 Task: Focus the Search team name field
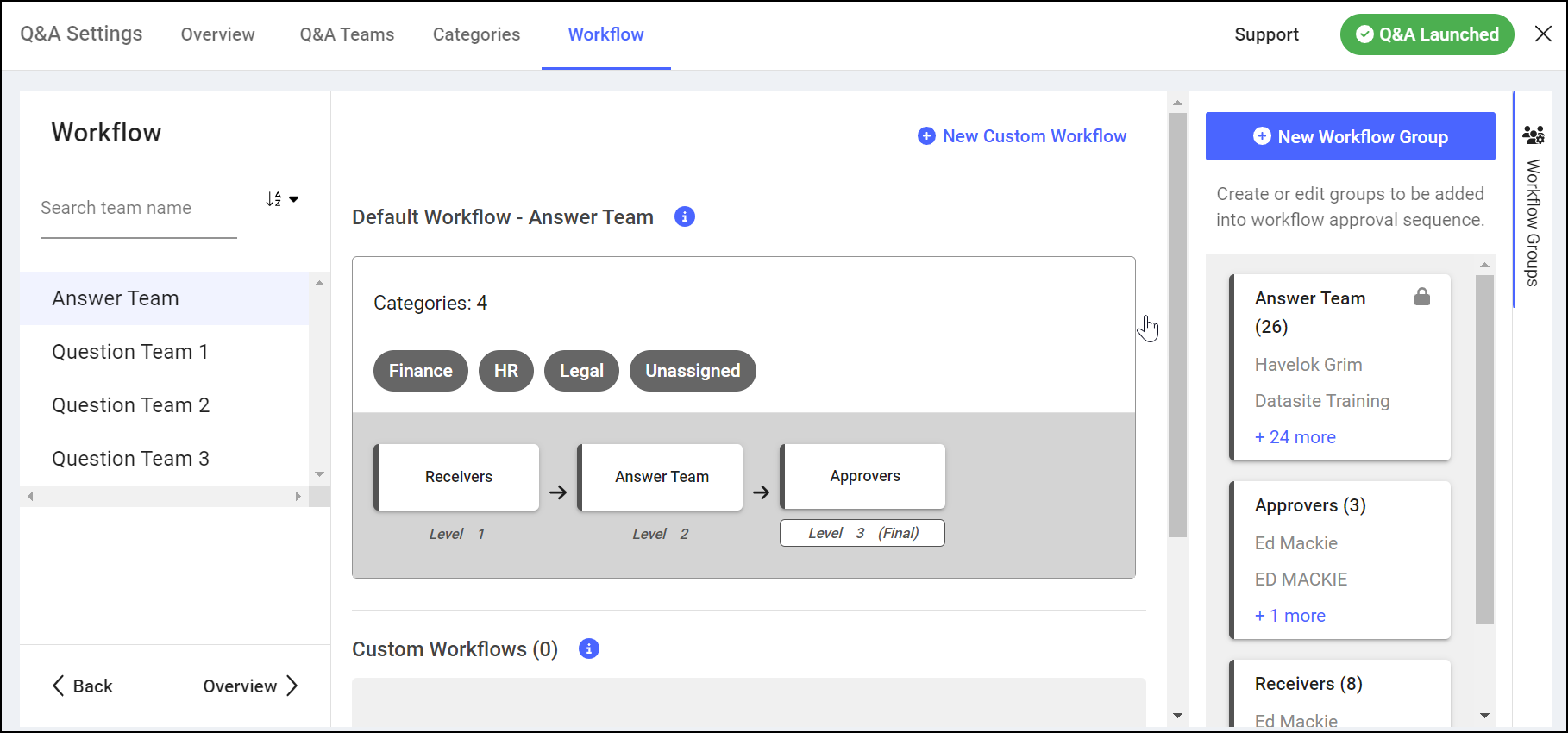[138, 209]
